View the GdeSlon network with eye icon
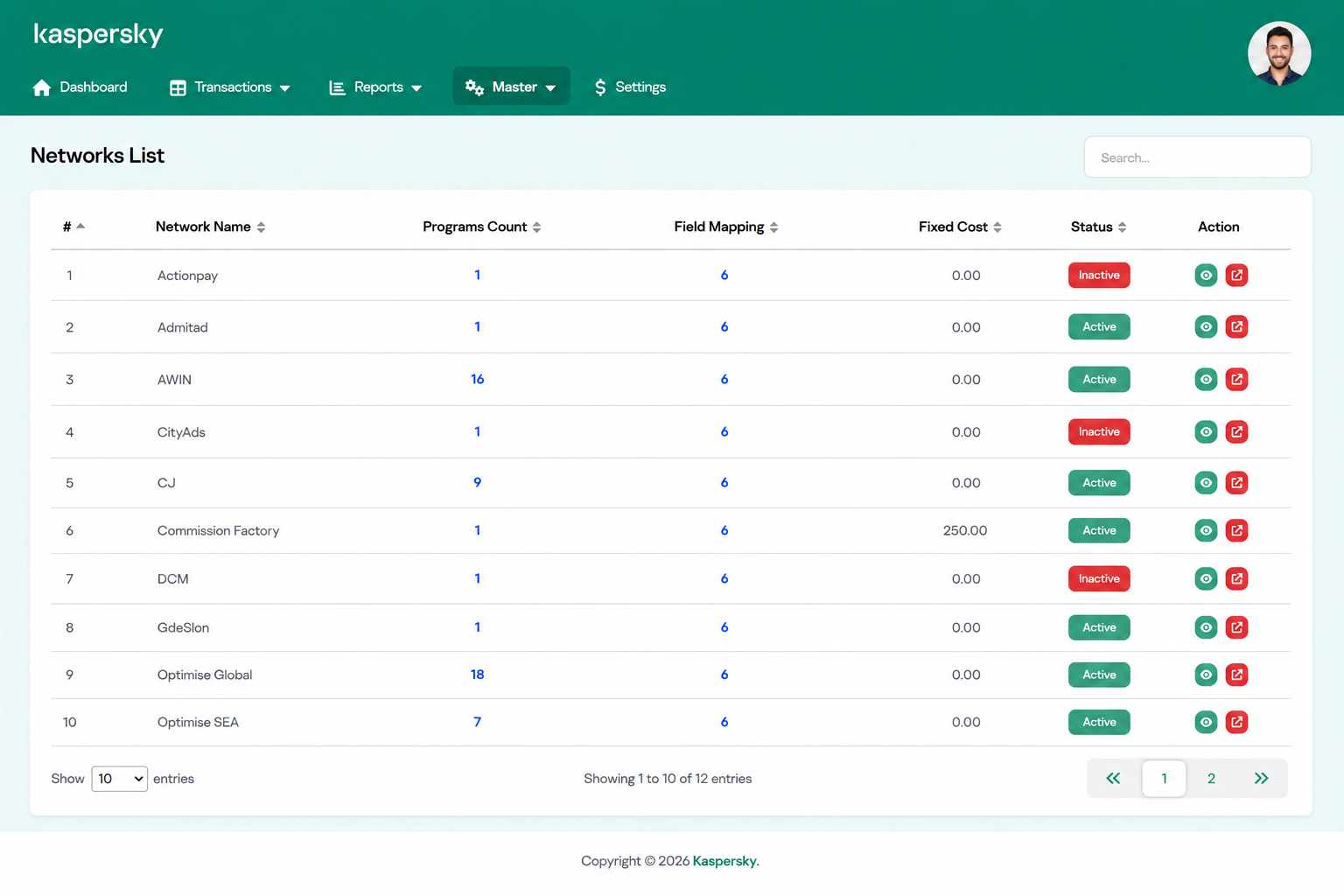Screen dimensions: 1344x896 pos(1206,627)
